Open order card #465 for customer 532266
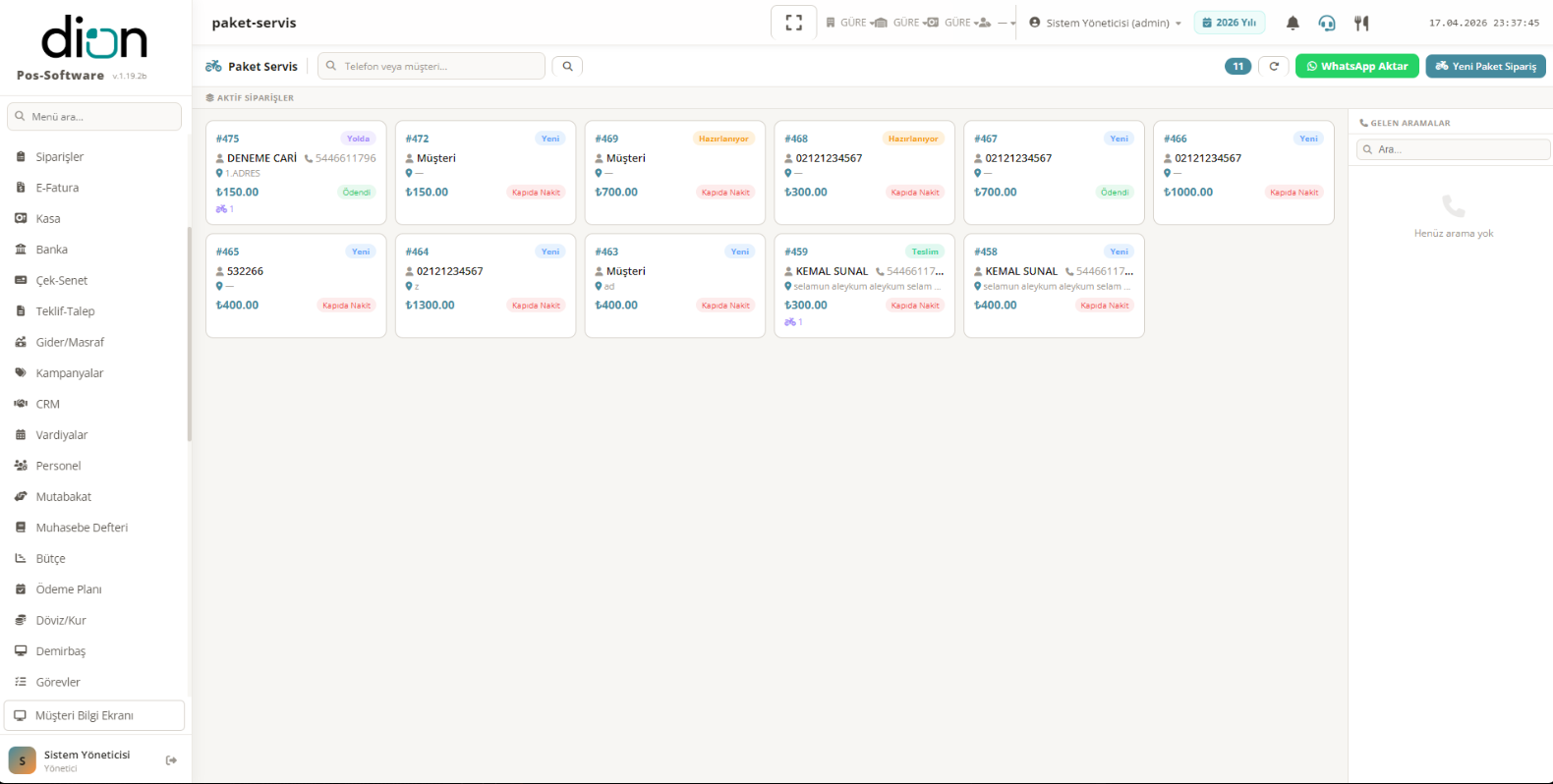 click(296, 285)
